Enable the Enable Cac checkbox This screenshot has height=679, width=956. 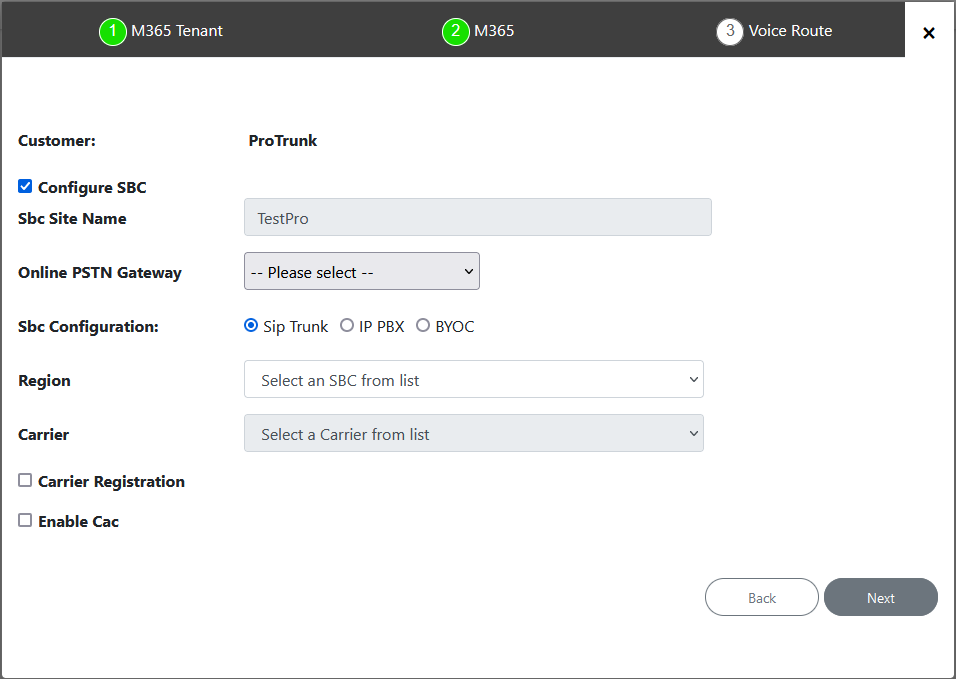coord(24,519)
